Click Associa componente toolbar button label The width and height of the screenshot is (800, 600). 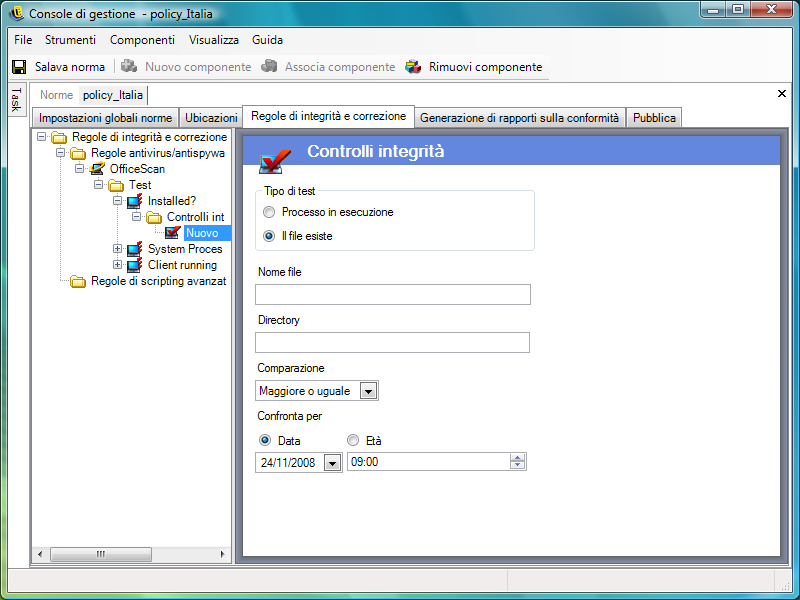tap(340, 67)
